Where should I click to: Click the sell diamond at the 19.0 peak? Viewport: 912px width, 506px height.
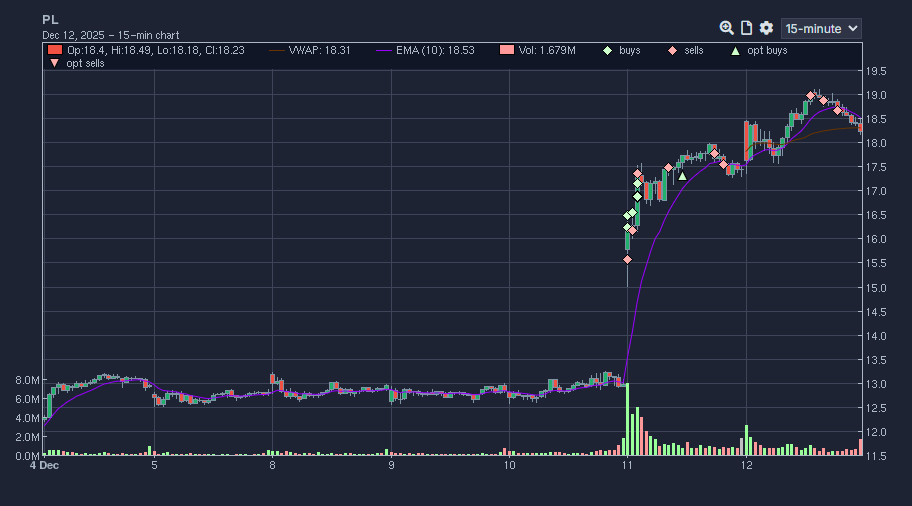coord(810,95)
